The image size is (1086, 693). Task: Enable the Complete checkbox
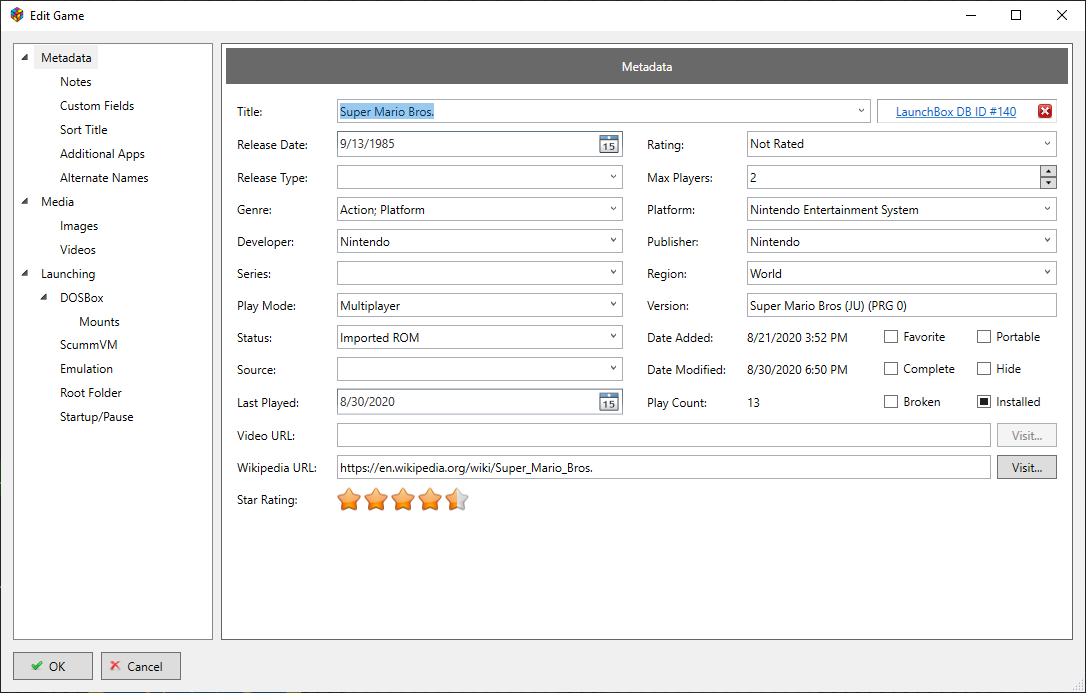891,369
